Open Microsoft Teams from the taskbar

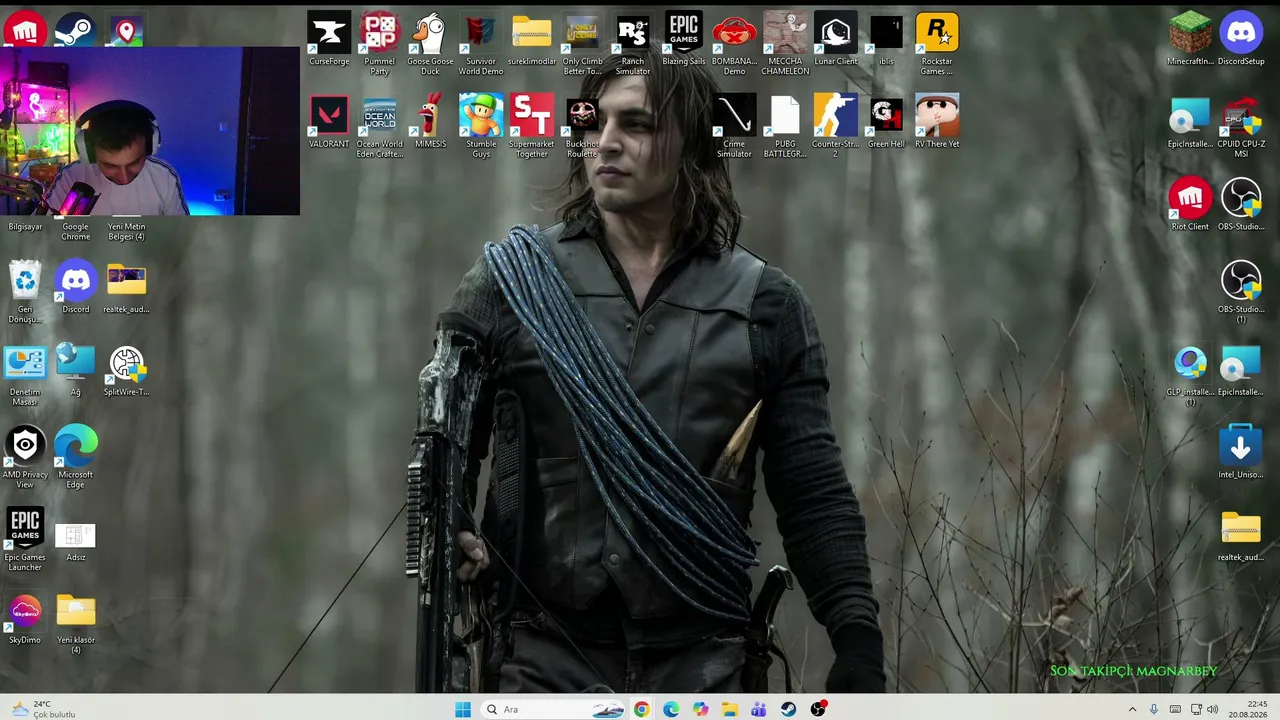(x=759, y=709)
